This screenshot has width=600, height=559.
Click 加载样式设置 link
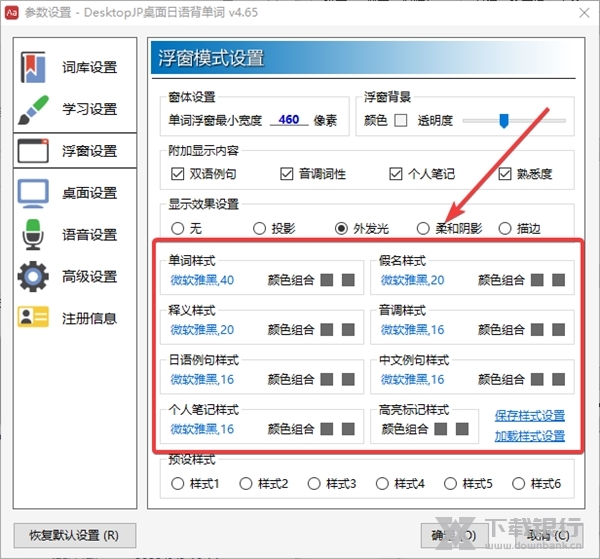tap(530, 436)
